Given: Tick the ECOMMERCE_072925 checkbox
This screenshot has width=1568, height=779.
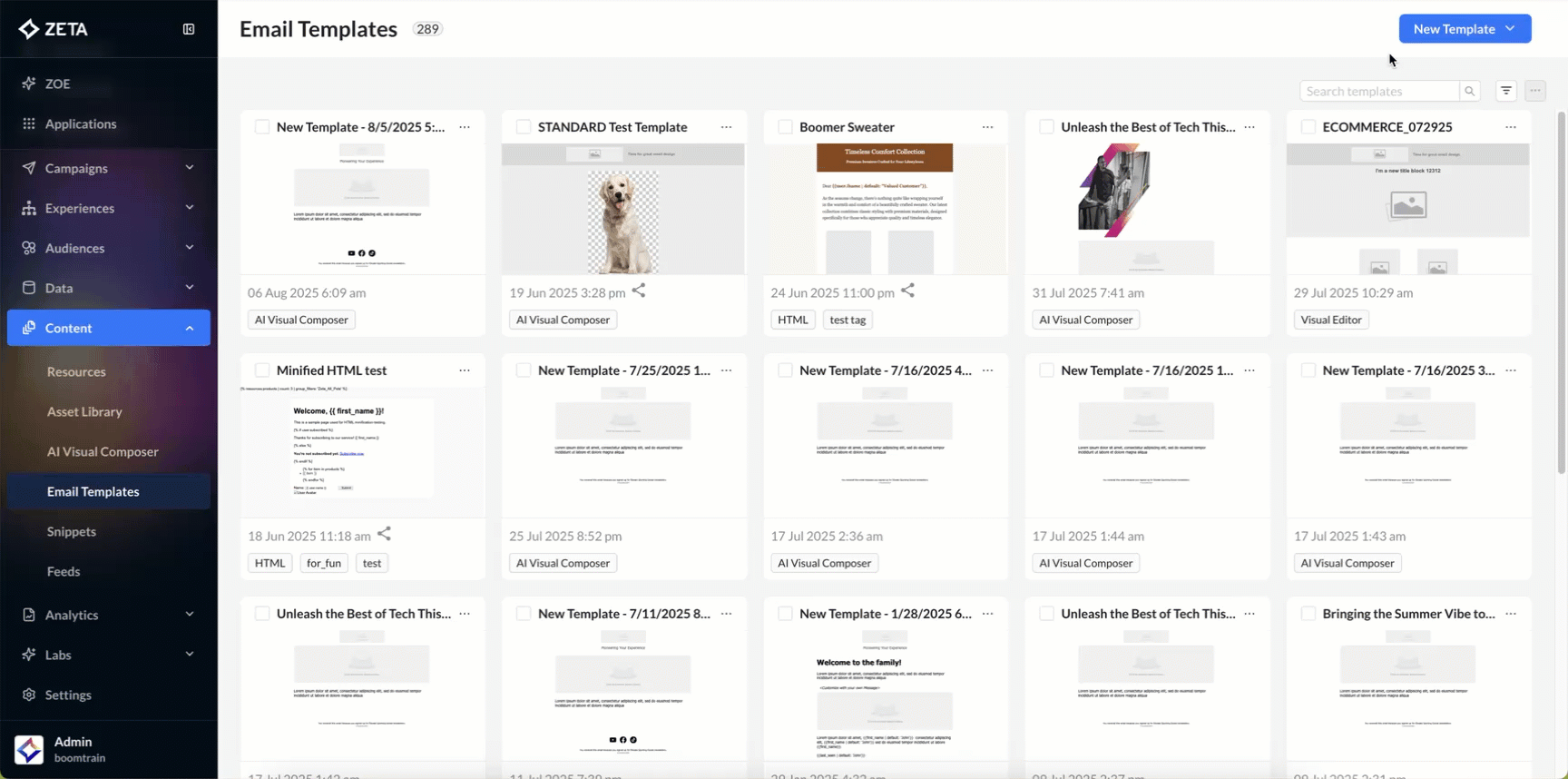Looking at the screenshot, I should coord(1308,127).
